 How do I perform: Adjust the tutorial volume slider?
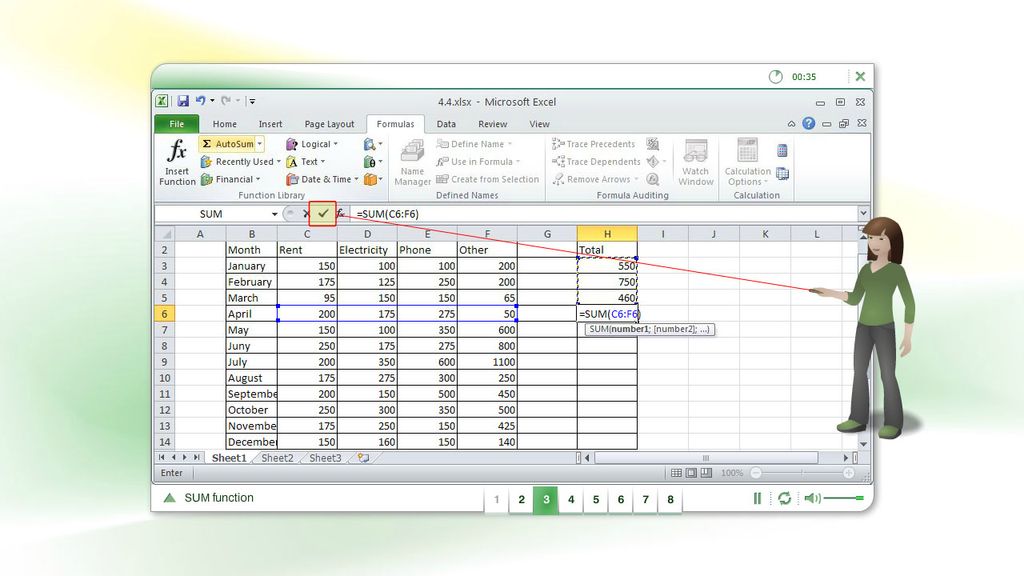pos(844,498)
